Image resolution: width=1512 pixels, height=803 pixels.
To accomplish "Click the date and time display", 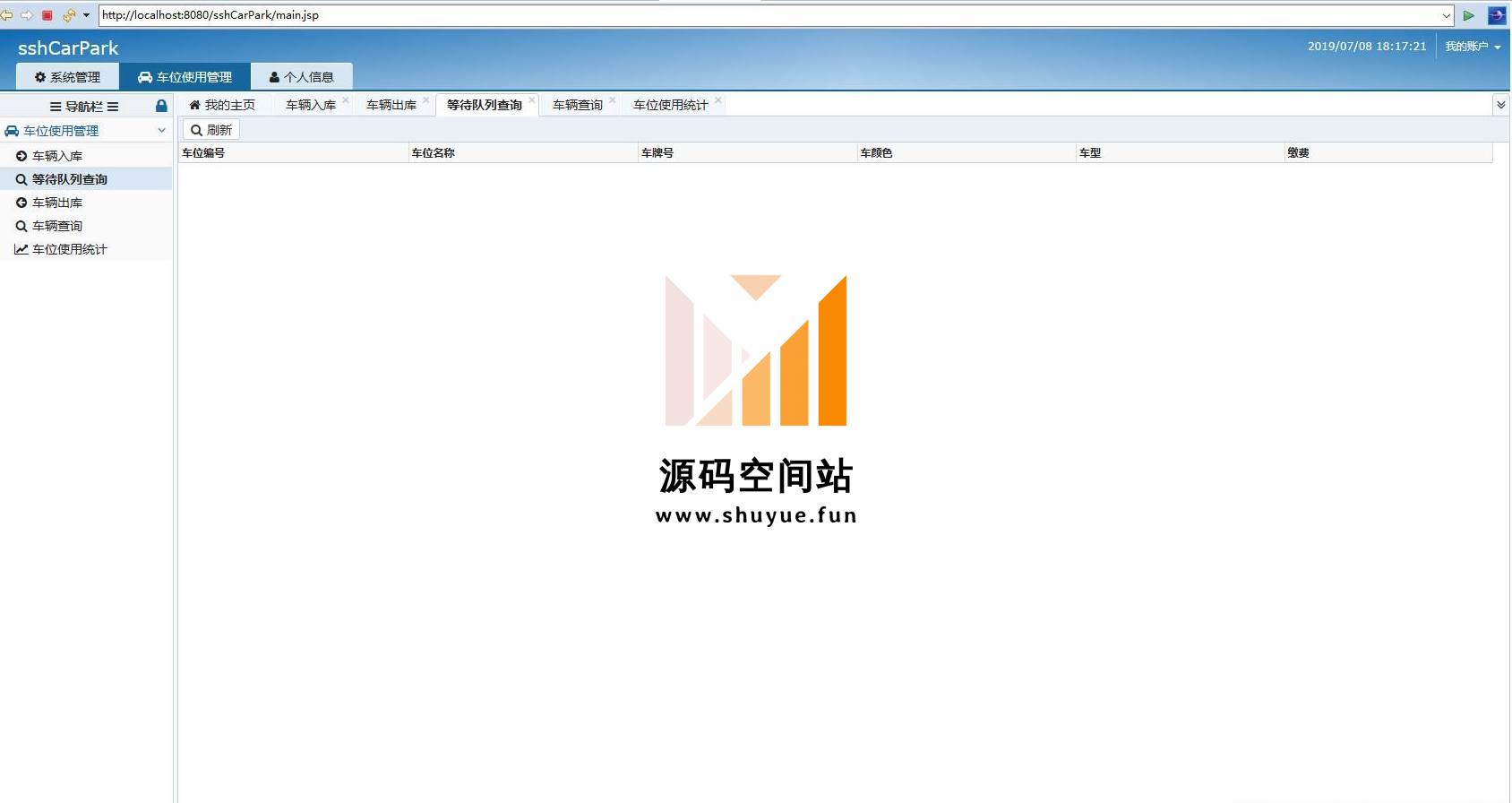I will pyautogui.click(x=1367, y=47).
